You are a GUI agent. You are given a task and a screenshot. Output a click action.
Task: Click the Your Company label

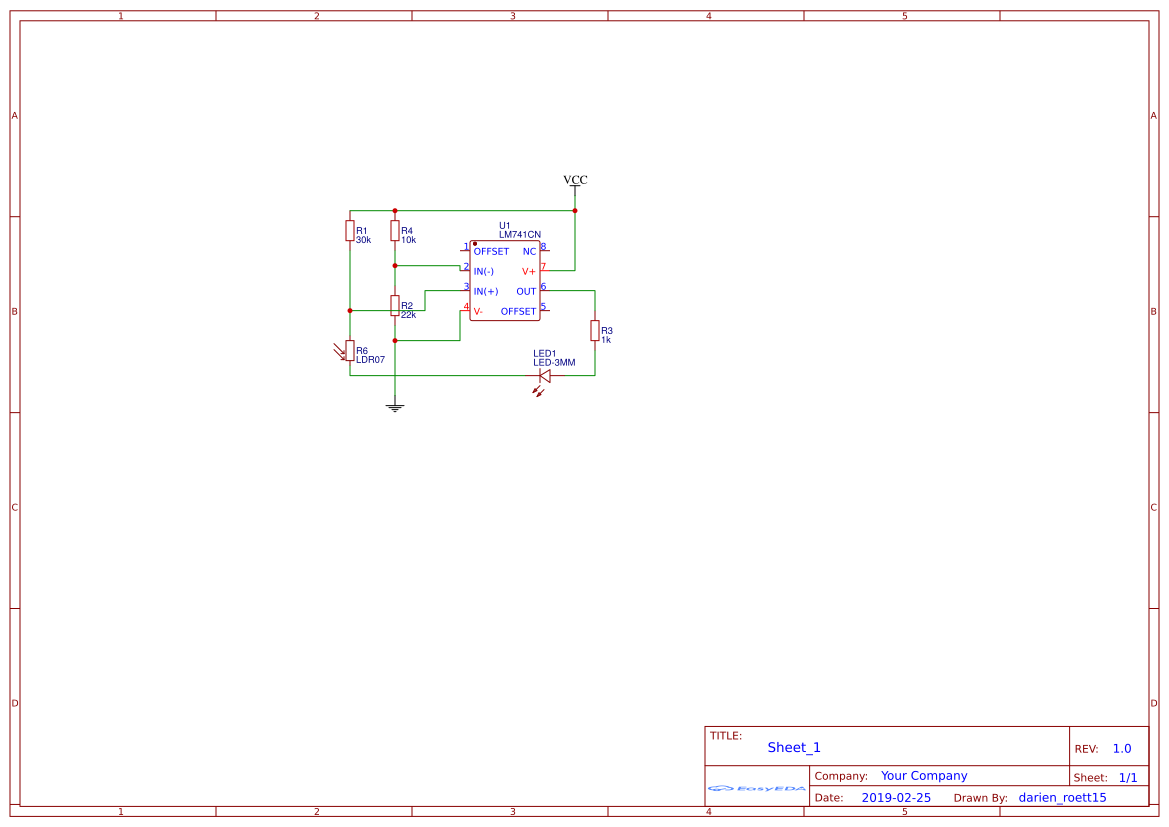click(x=923, y=775)
